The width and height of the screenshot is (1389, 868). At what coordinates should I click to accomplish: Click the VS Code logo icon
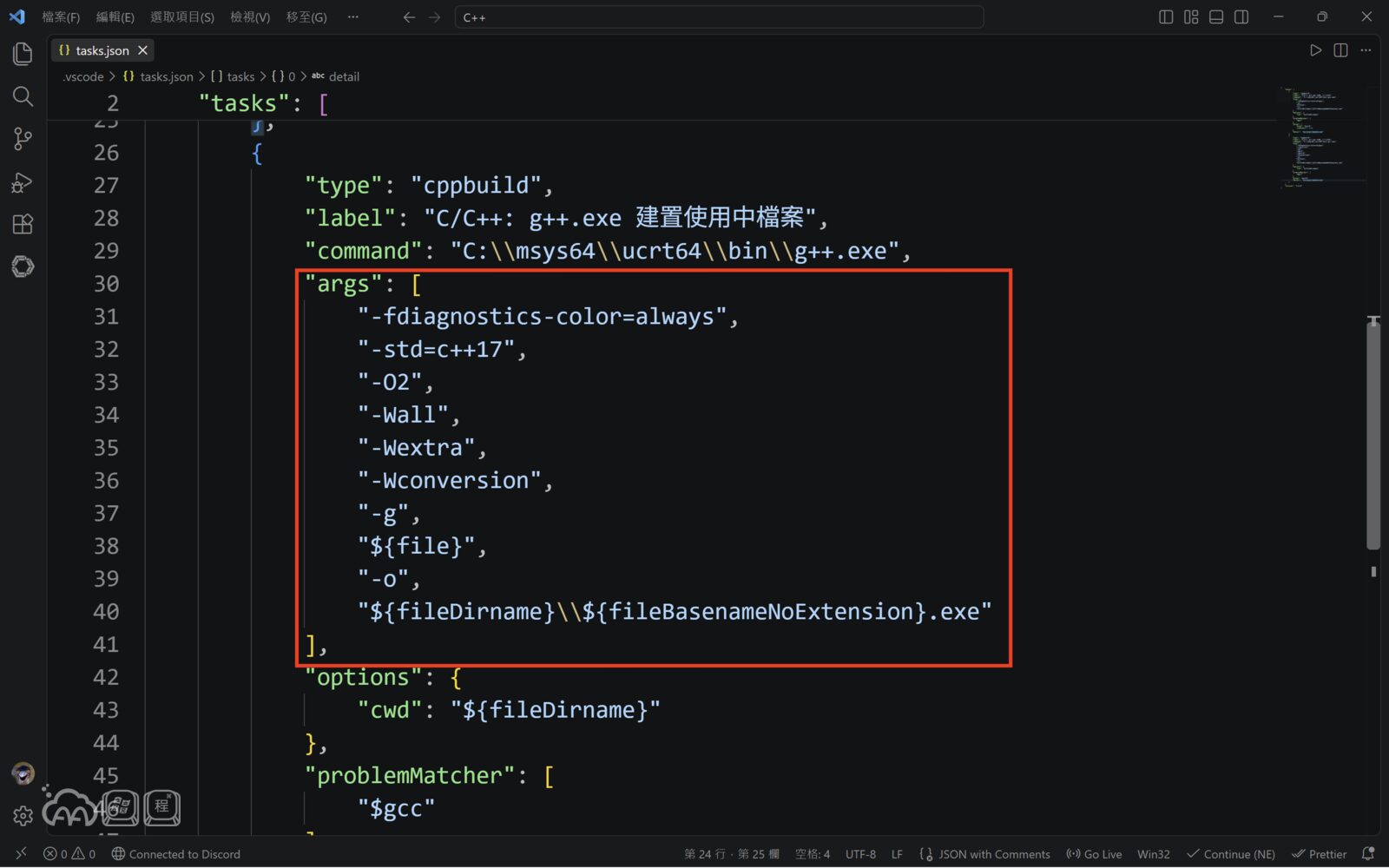[17, 16]
